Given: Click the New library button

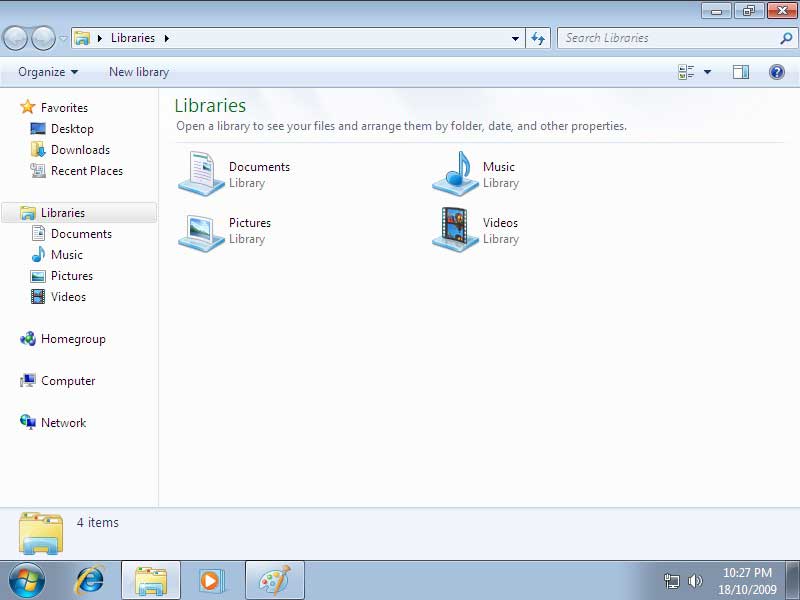Looking at the screenshot, I should click(139, 72).
